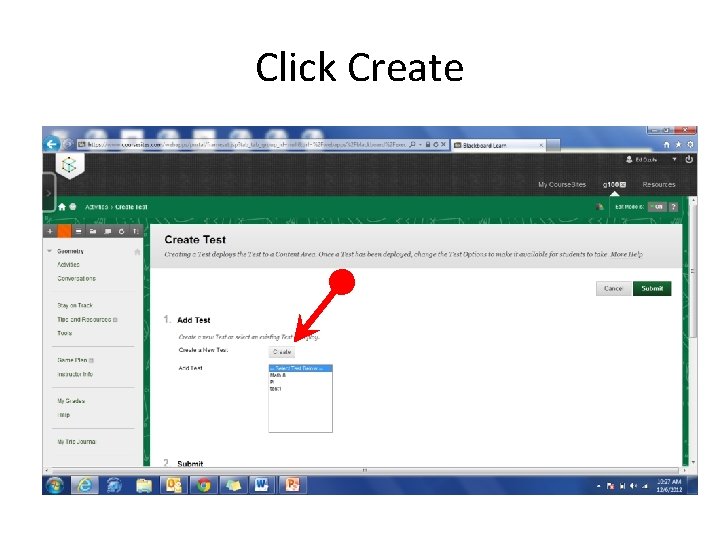Screen dimensions: 720x540
Task: Open the Resources tab
Action: pos(659,185)
